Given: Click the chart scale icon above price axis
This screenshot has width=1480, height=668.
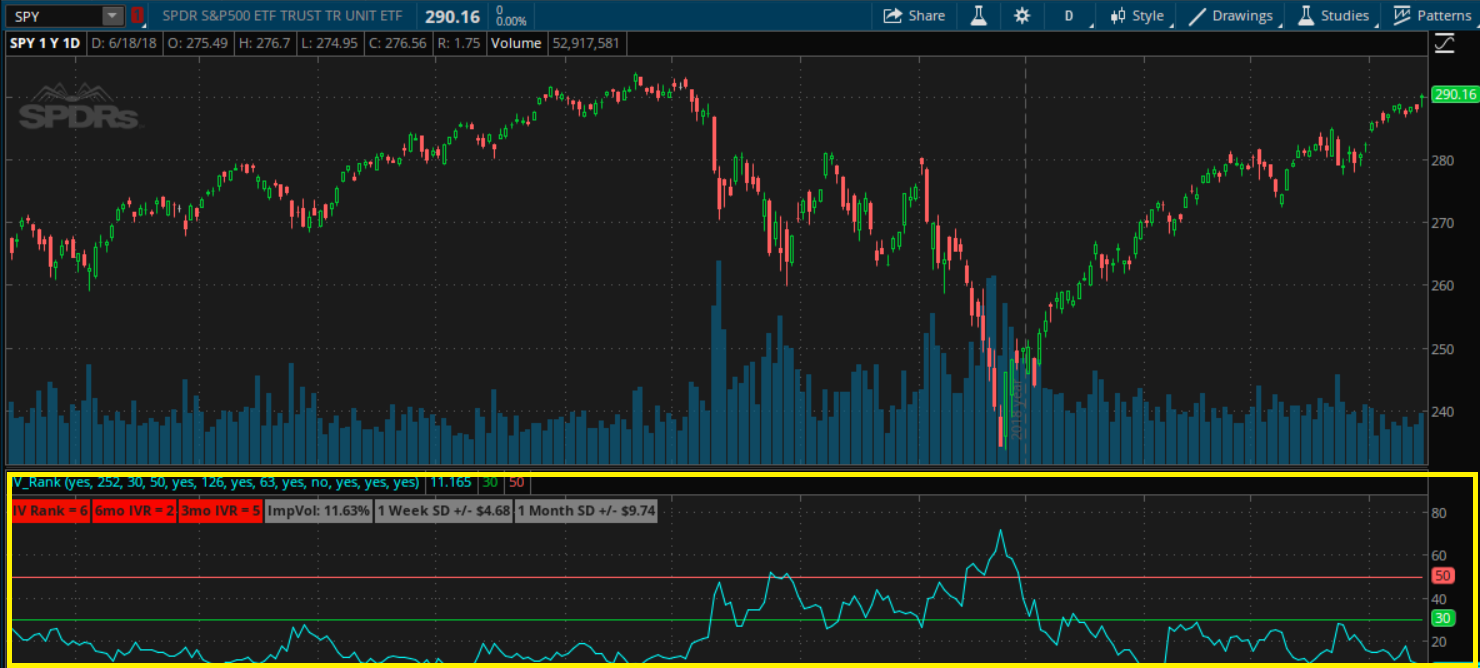Looking at the screenshot, I should (1444, 43).
